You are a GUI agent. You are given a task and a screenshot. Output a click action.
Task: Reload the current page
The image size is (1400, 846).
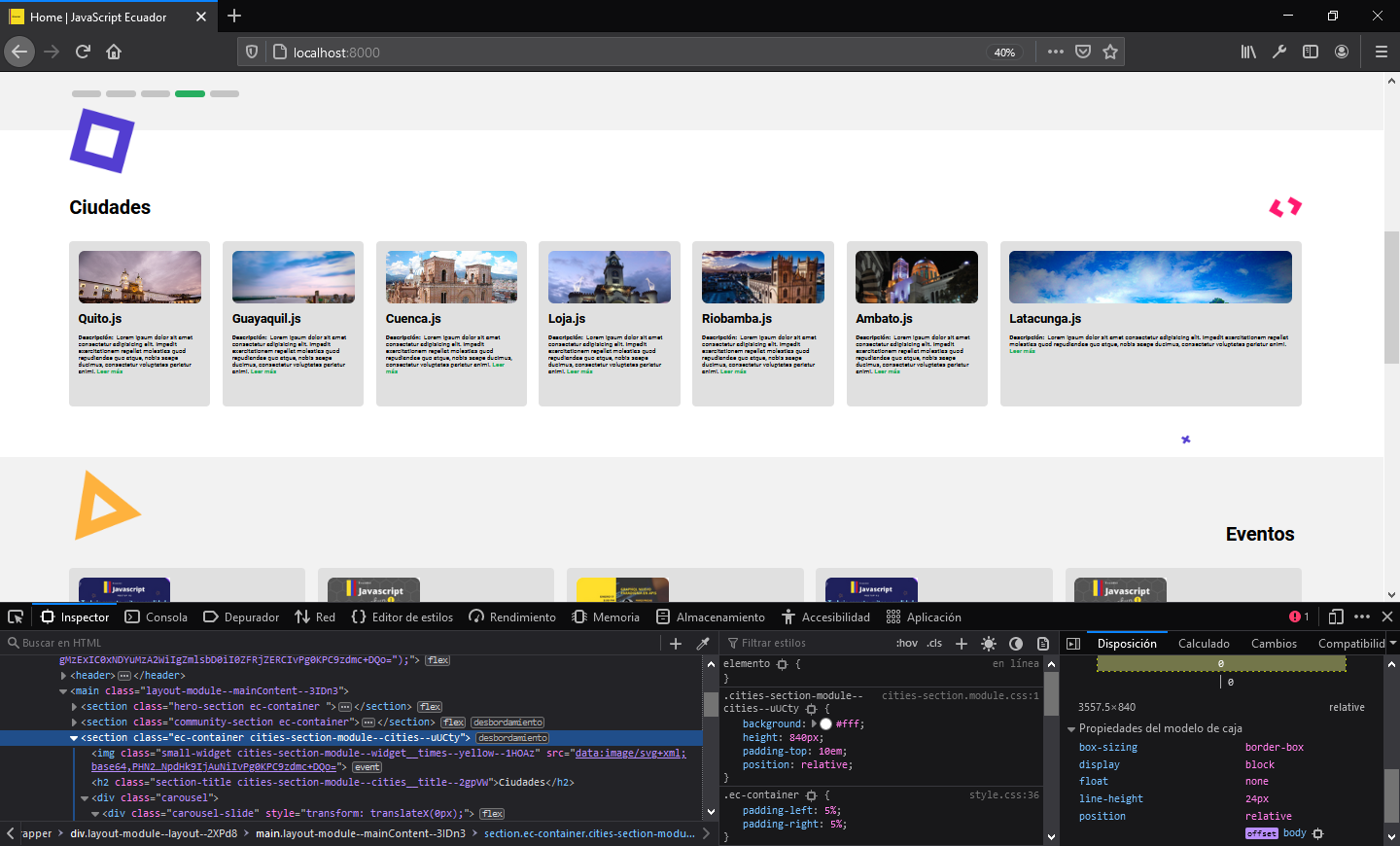click(83, 52)
